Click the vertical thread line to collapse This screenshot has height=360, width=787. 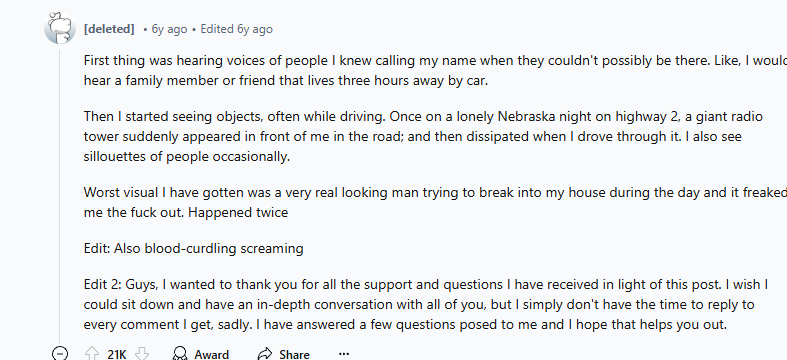pos(60,196)
